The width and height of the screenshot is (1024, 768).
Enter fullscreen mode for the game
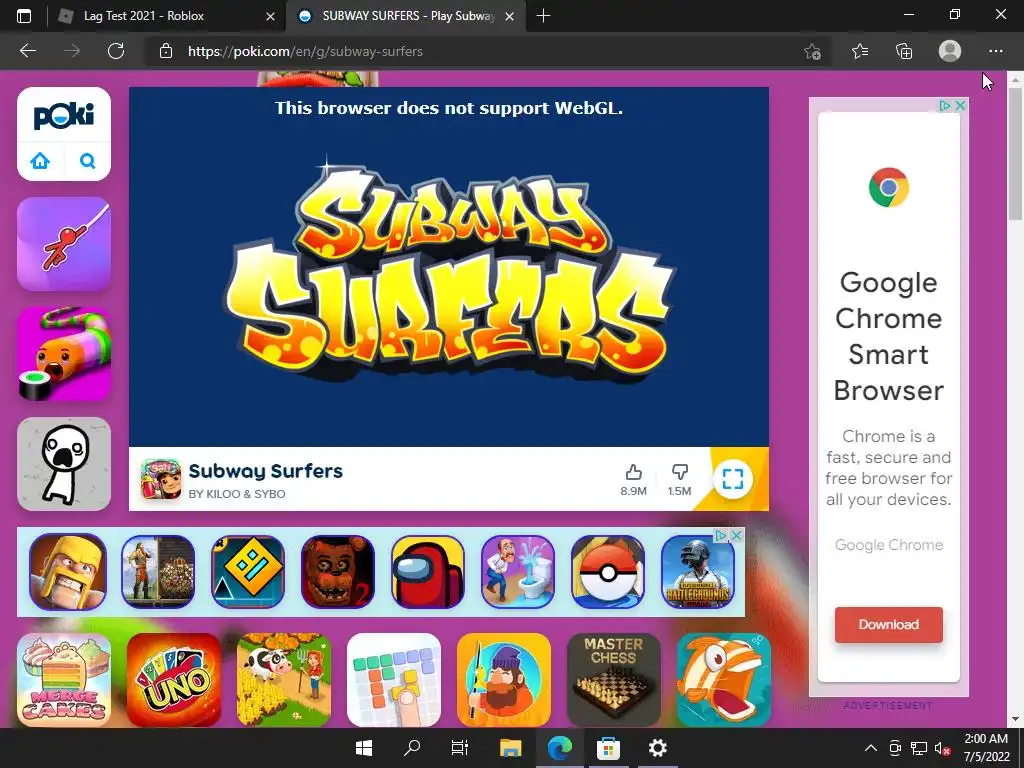(x=733, y=479)
